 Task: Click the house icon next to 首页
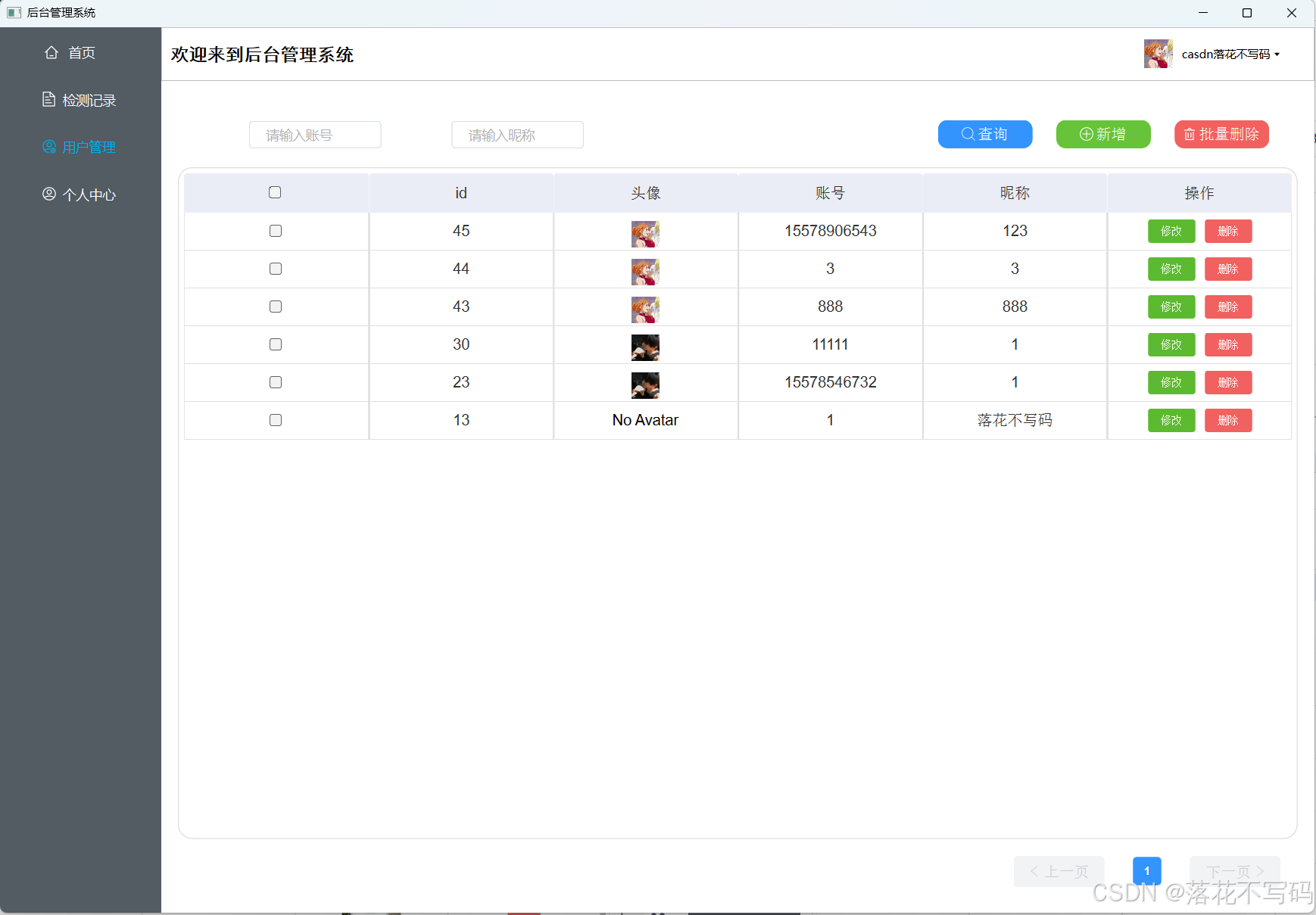(51, 52)
